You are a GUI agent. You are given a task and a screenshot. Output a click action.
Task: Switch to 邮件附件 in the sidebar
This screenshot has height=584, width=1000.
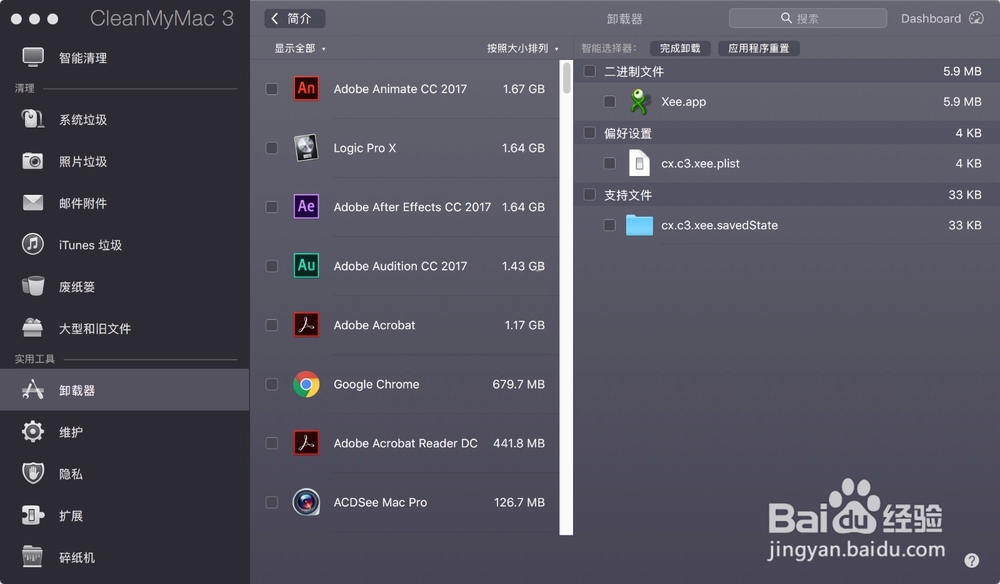pyautogui.click(x=125, y=203)
